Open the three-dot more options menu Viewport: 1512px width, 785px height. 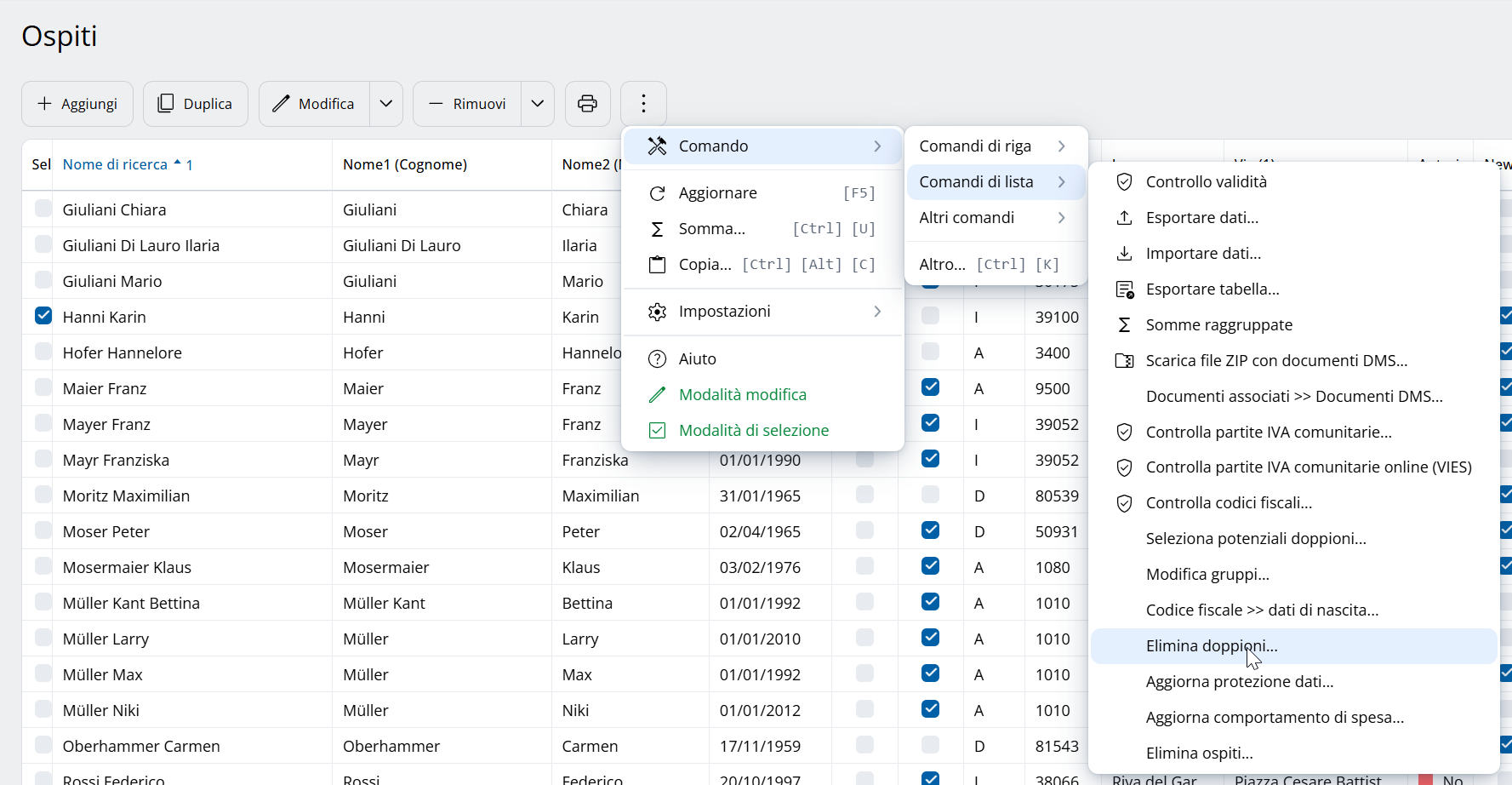coord(643,104)
